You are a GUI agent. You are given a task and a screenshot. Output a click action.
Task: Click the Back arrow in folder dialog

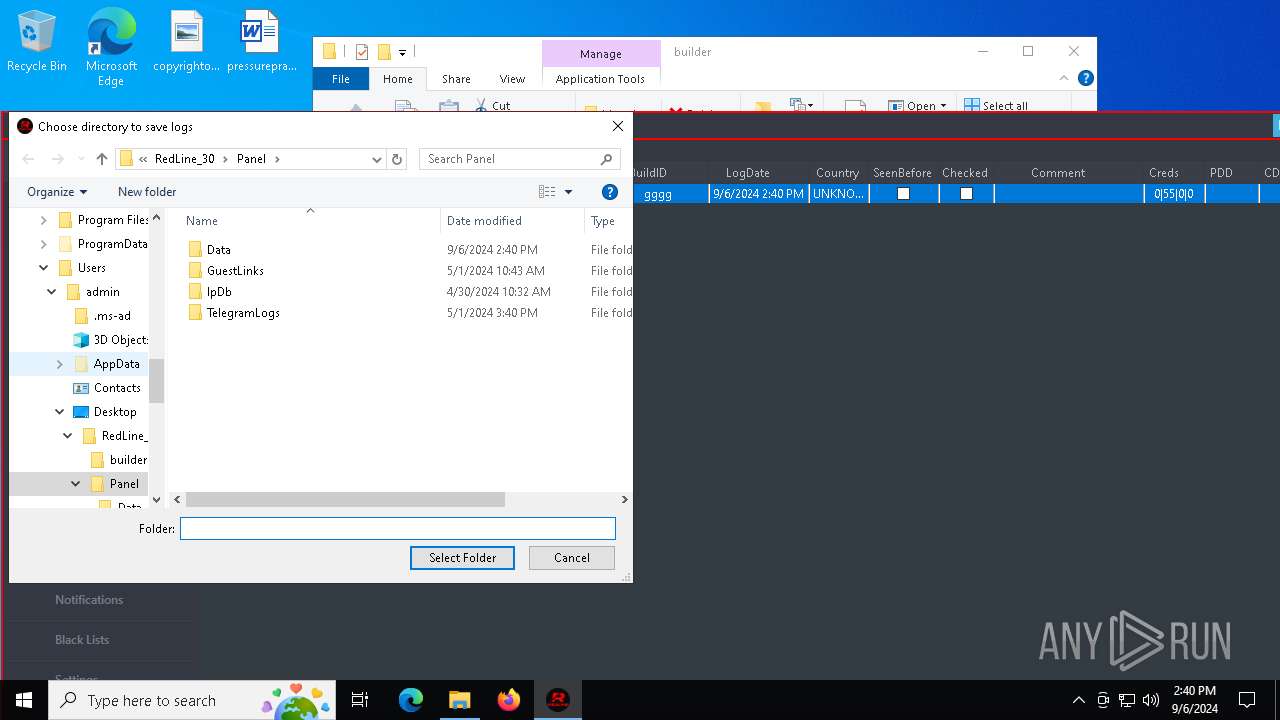tap(28, 159)
